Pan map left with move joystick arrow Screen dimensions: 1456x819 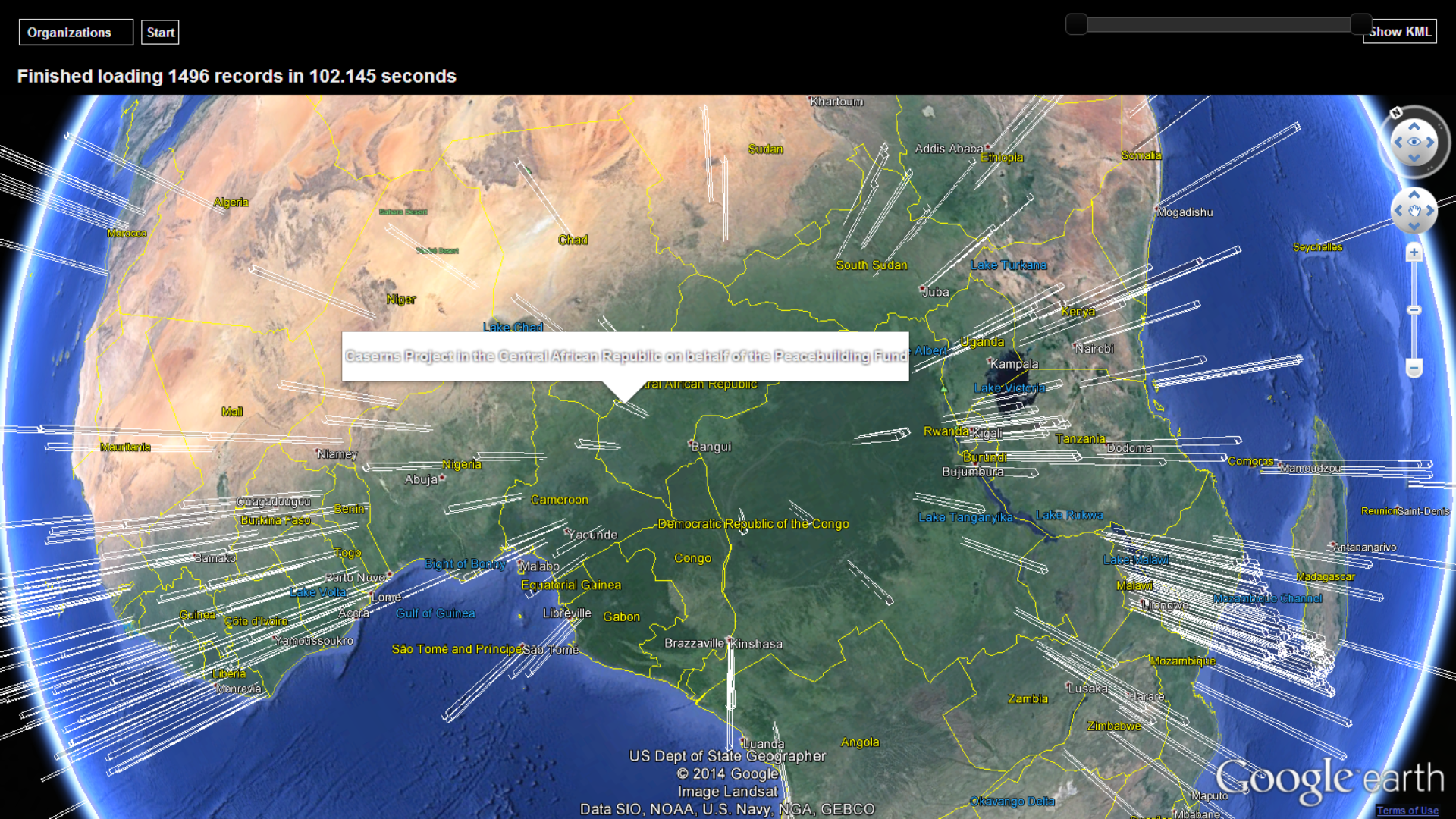tap(1398, 211)
